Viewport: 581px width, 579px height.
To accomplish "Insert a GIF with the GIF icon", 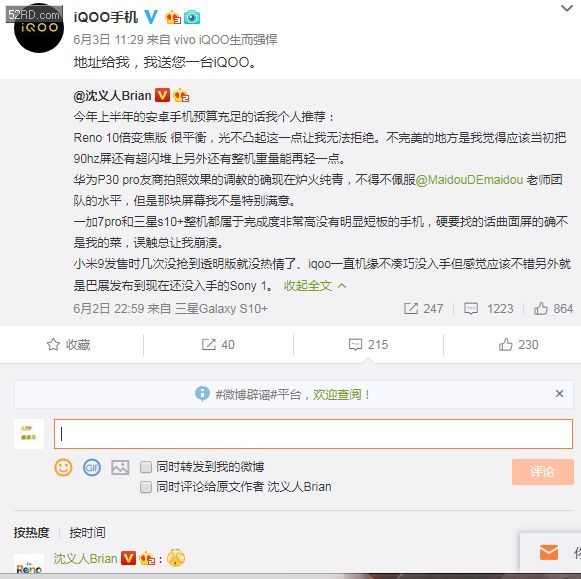I will [92, 467].
